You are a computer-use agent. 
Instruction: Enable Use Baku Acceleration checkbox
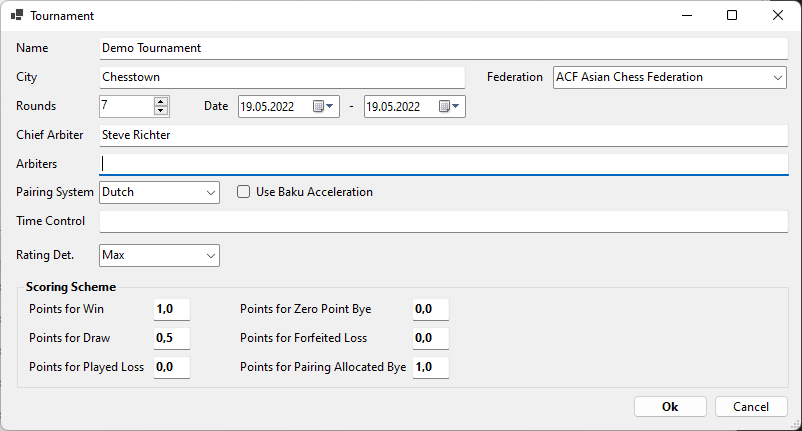(x=243, y=192)
